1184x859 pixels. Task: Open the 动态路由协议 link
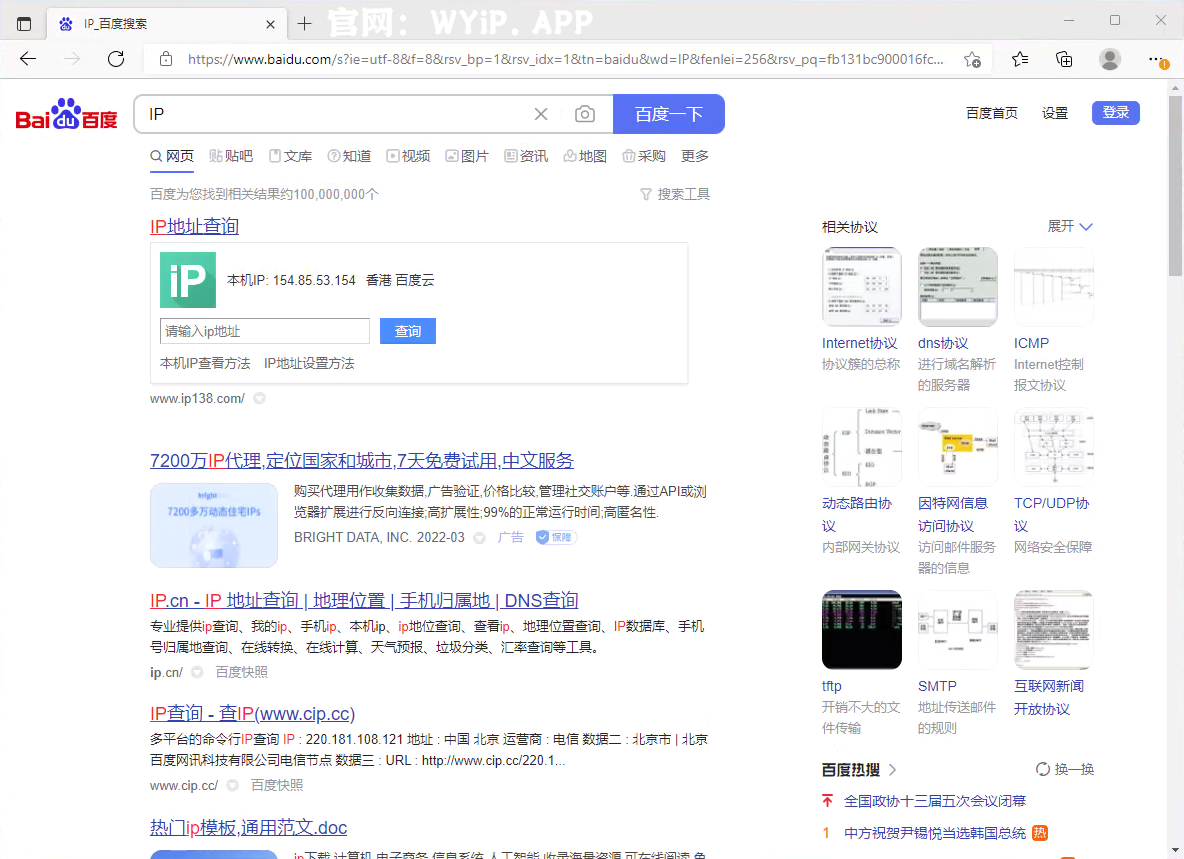point(857,515)
